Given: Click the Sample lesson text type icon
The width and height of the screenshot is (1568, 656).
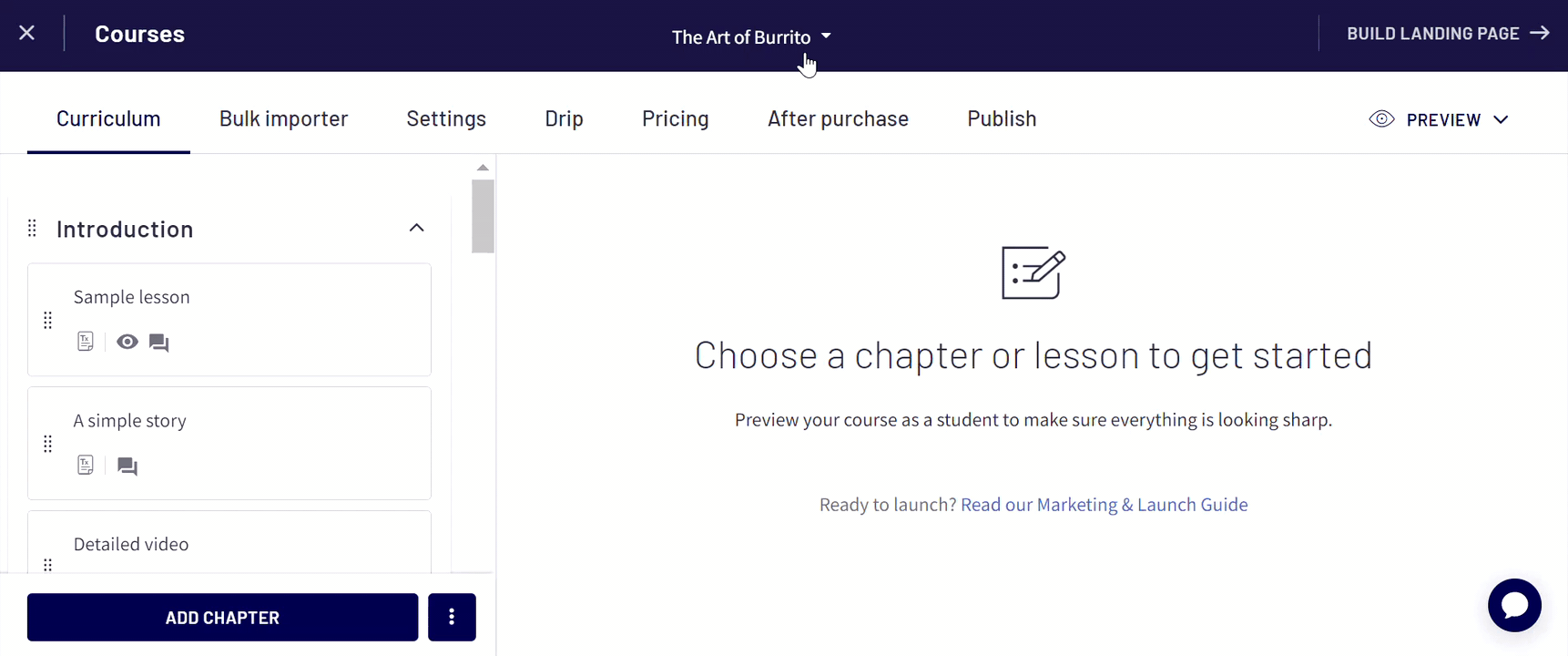Looking at the screenshot, I should (x=86, y=342).
